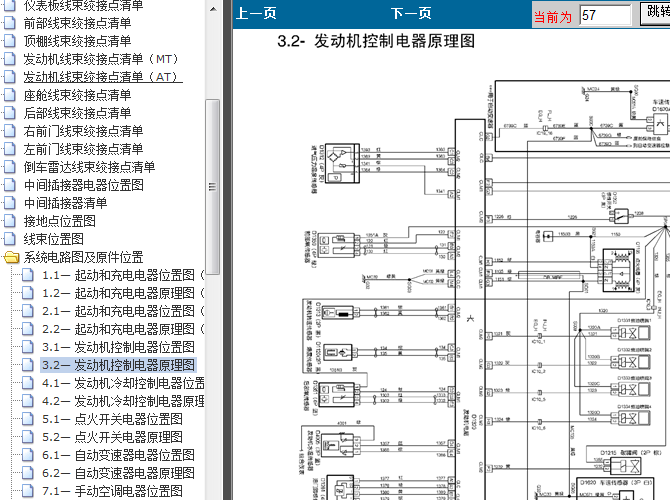Image resolution: width=670 pixels, height=500 pixels.
Task: Select 5.2— 点火开关电器原理图
Action: [112, 437]
